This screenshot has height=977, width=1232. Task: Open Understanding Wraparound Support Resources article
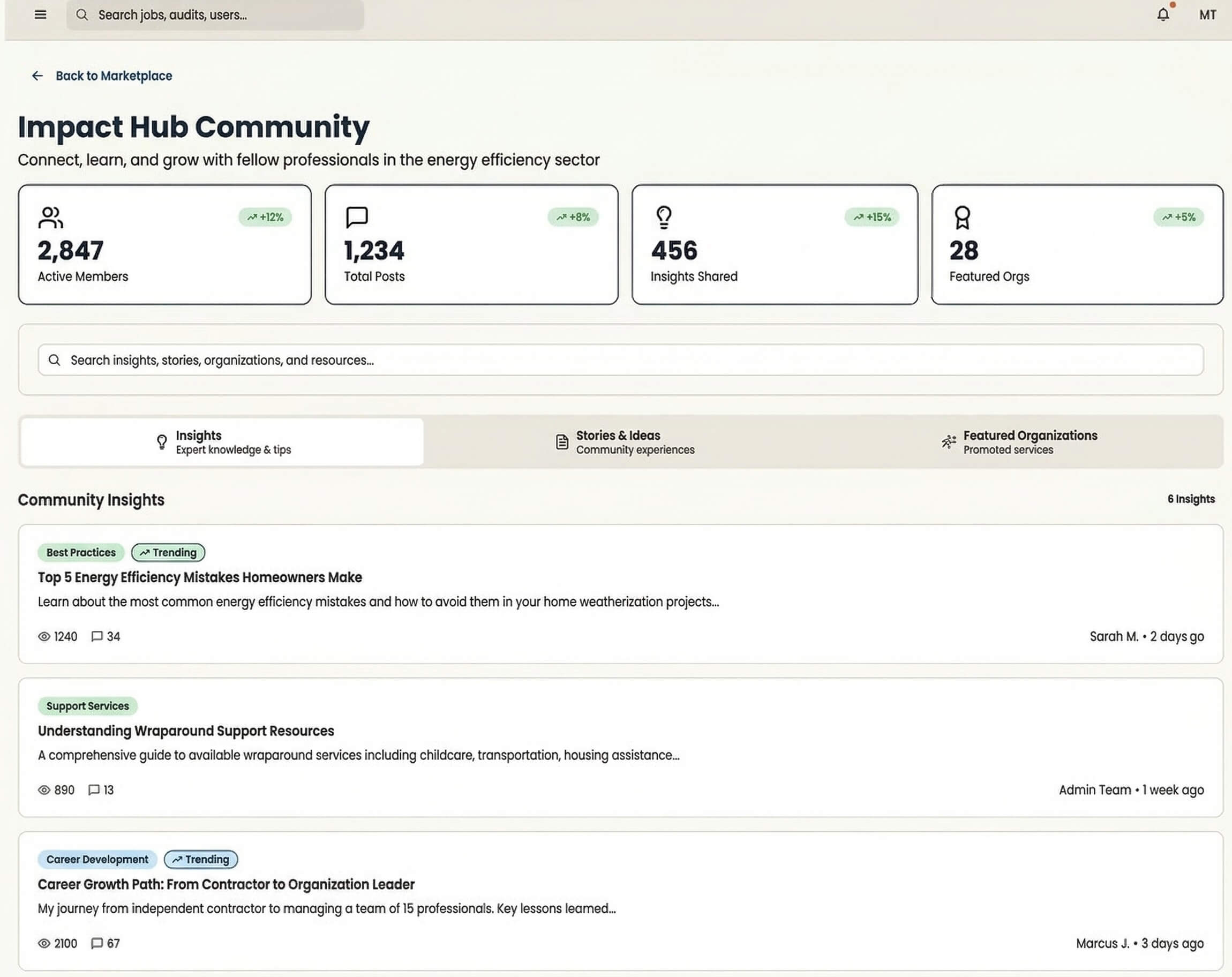(x=186, y=731)
